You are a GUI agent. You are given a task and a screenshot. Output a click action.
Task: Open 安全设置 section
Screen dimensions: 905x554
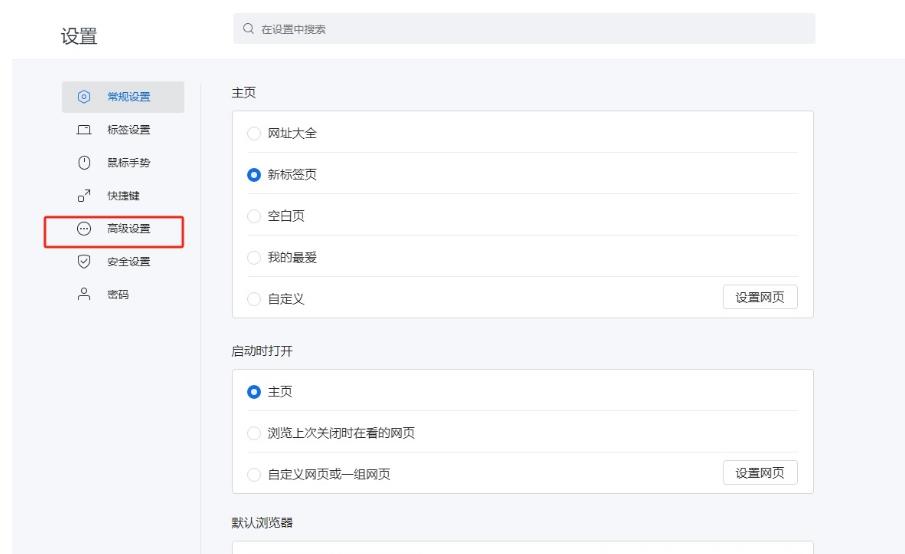click(x=123, y=261)
